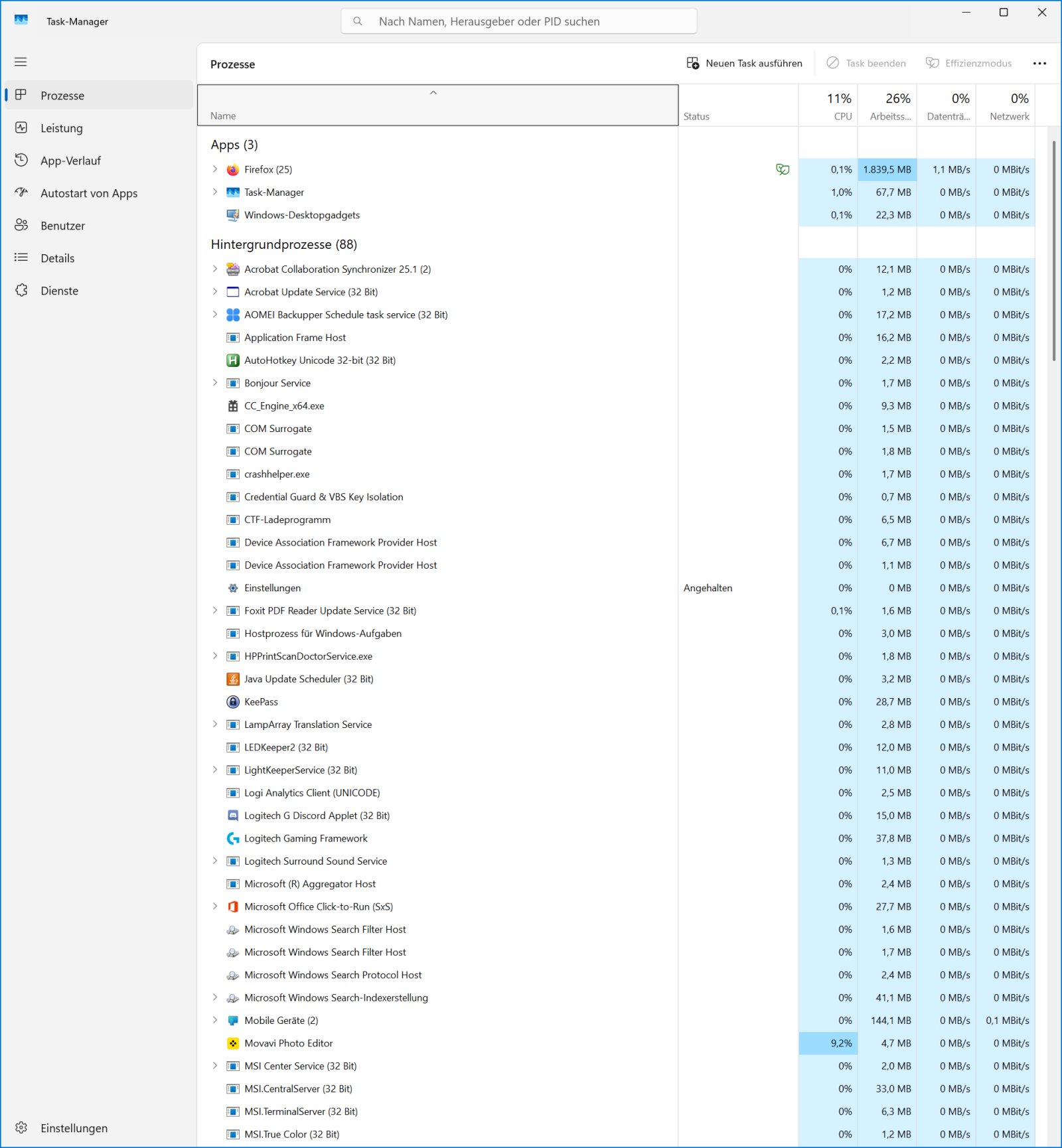Open Autostart von Apps
The height and width of the screenshot is (1148, 1062).
[x=89, y=193]
